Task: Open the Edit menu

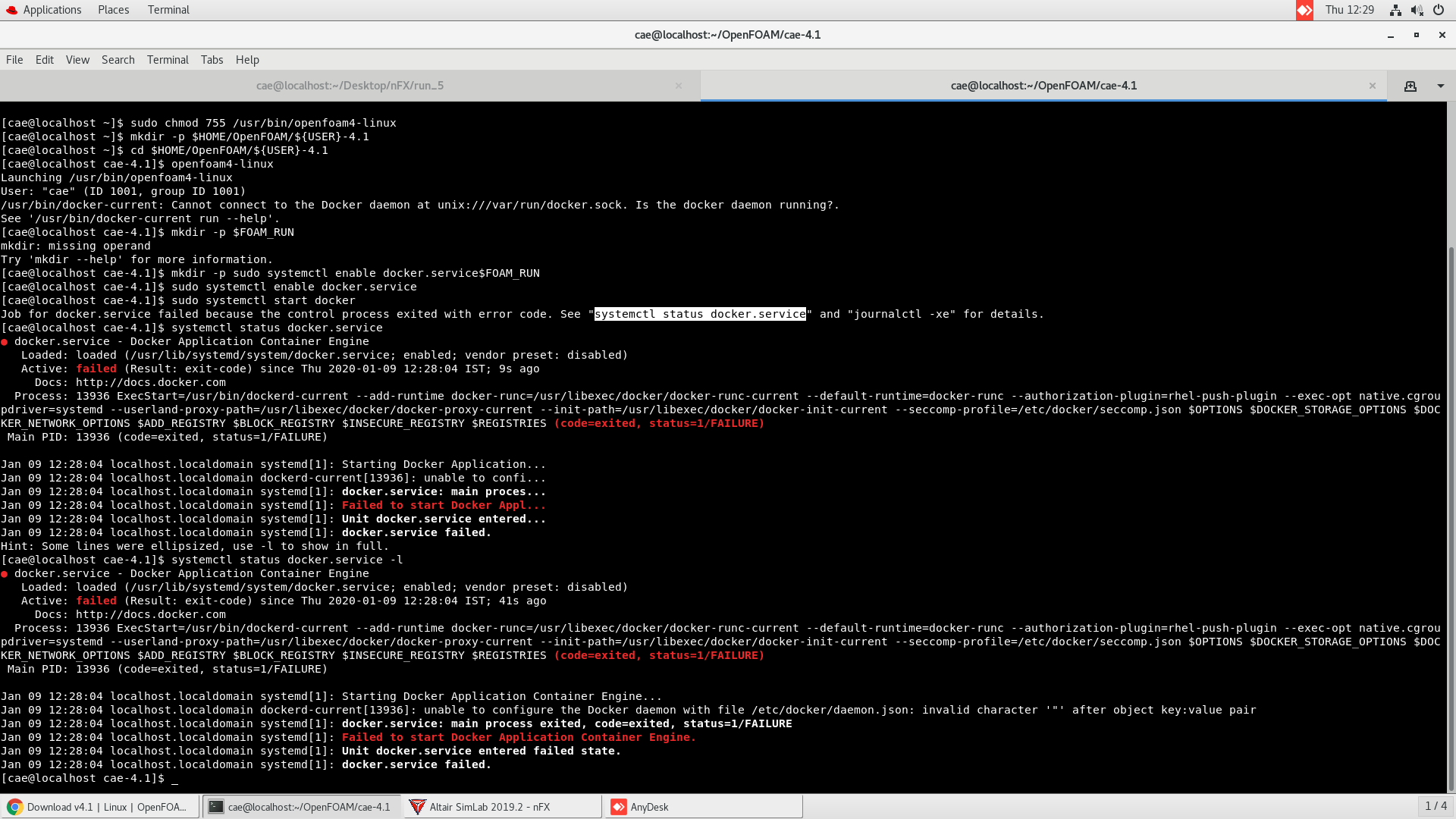Action: click(45, 60)
